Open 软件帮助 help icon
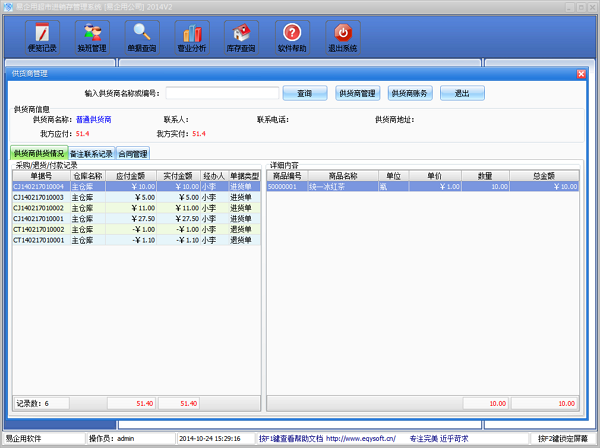 click(292, 37)
